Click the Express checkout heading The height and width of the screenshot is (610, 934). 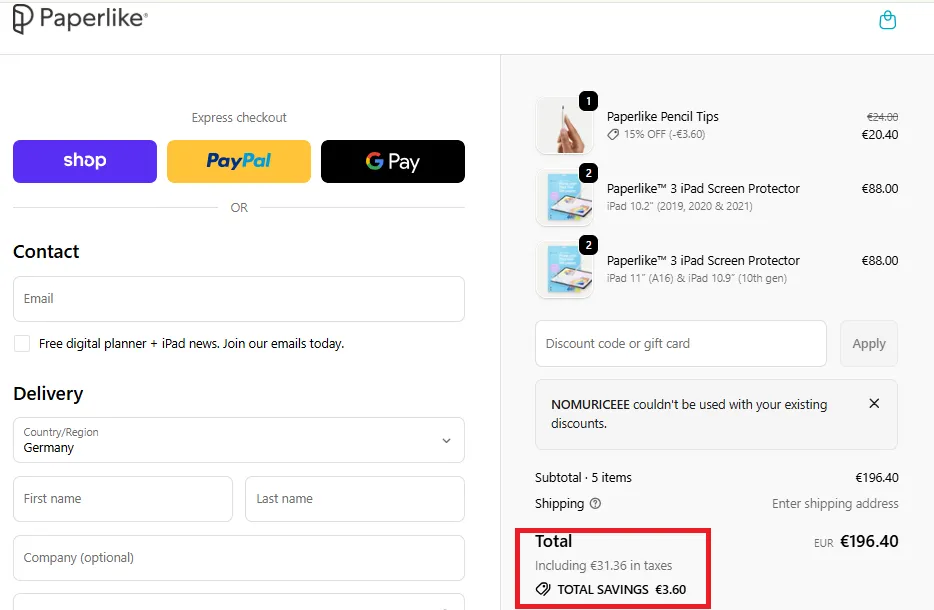(238, 117)
